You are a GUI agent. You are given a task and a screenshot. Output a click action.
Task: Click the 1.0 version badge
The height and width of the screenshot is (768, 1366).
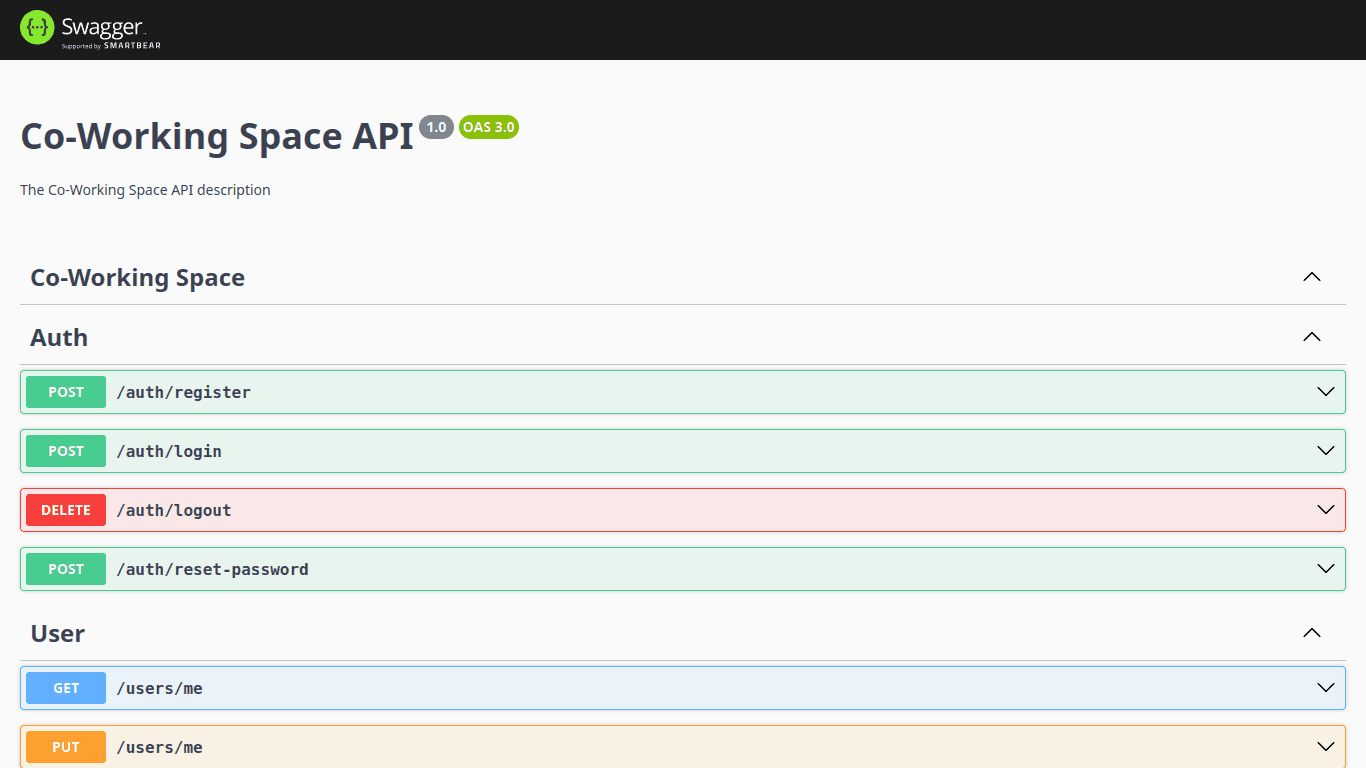pyautogui.click(x=437, y=127)
